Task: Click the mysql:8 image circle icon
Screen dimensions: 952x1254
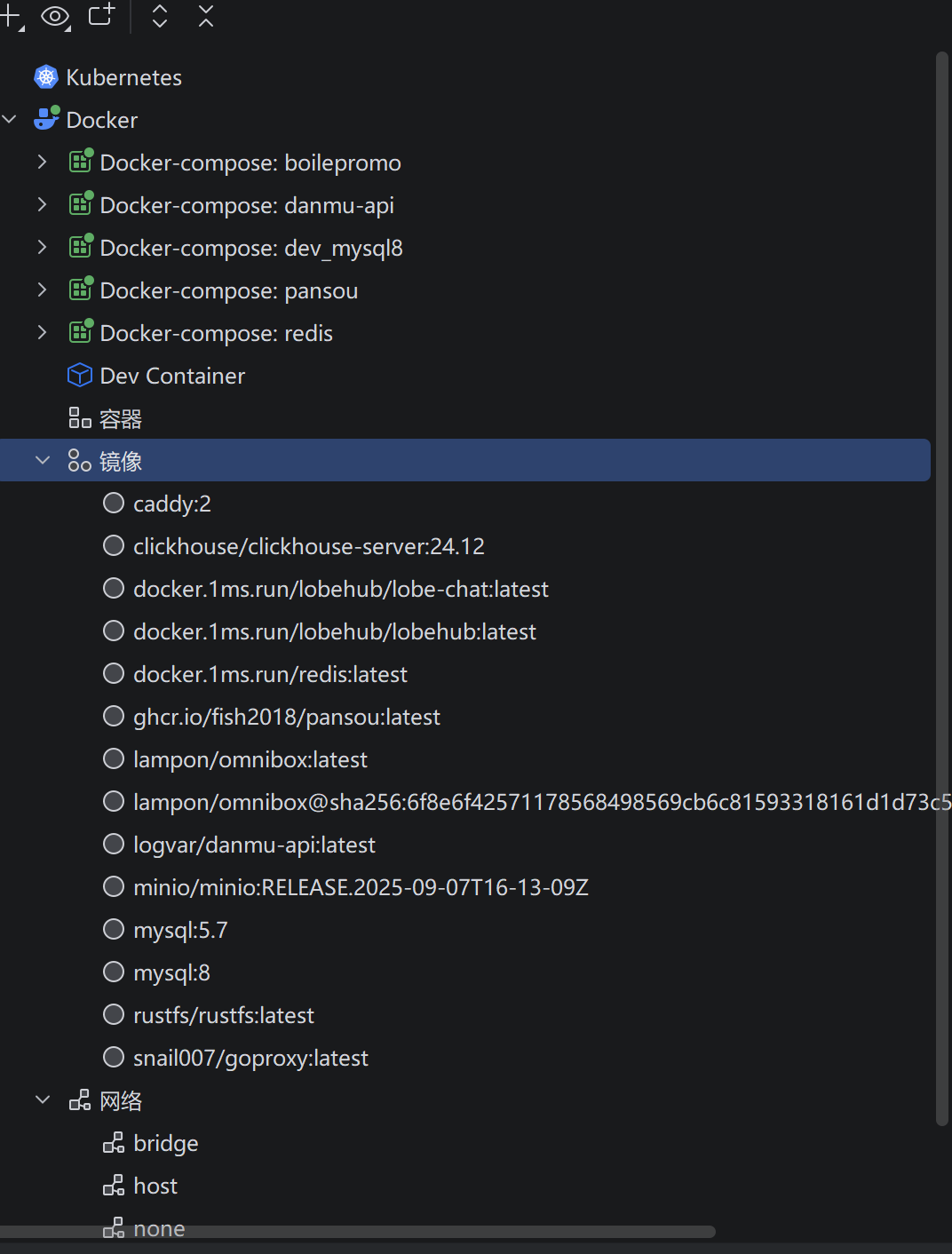Action: tap(114, 972)
